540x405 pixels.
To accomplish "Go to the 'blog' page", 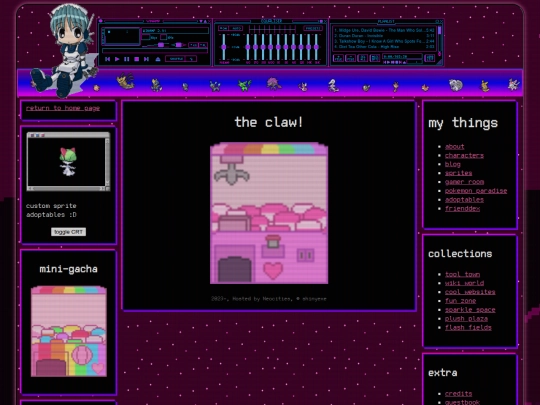I will 453,164.
